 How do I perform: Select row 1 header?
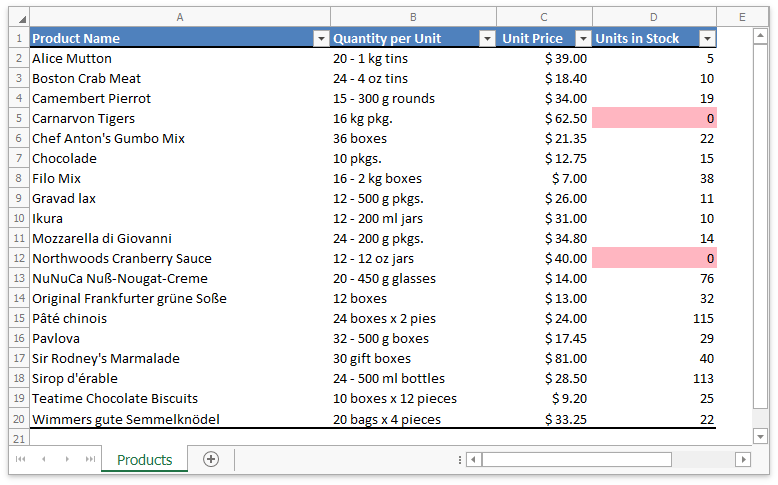coord(19,38)
